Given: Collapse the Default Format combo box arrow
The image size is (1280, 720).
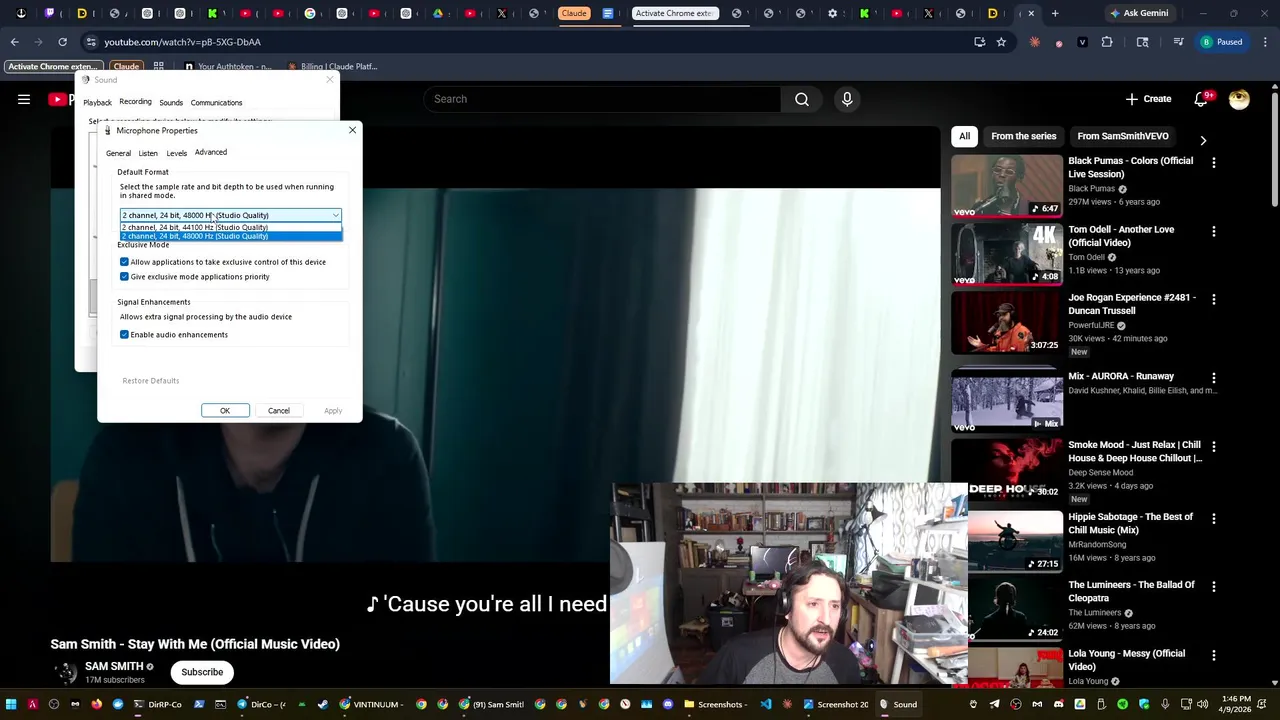Looking at the screenshot, I should coord(335,215).
